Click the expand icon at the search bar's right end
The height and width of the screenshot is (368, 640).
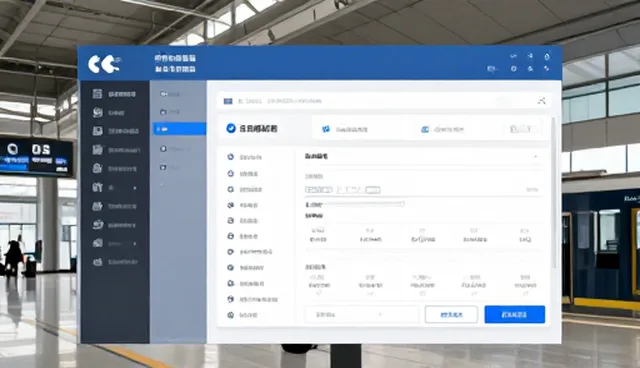tap(542, 101)
